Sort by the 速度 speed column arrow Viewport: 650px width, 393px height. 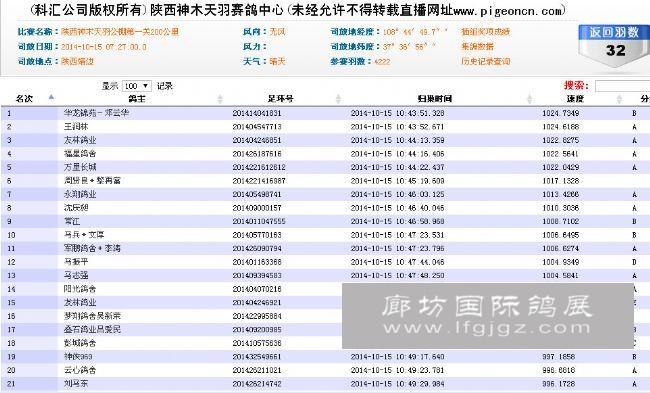(x=619, y=99)
